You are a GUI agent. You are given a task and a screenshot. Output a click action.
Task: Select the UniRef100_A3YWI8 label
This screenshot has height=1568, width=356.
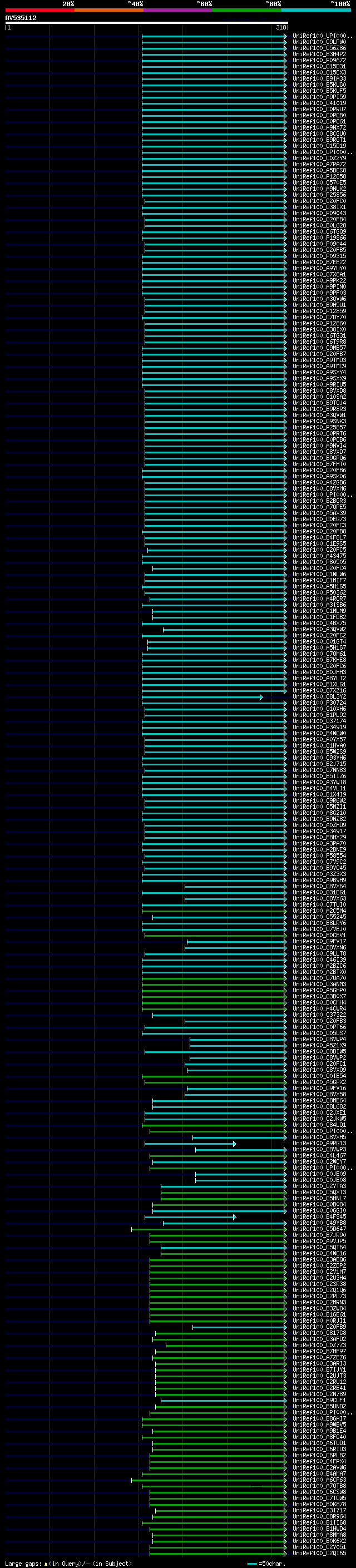tap(319, 782)
